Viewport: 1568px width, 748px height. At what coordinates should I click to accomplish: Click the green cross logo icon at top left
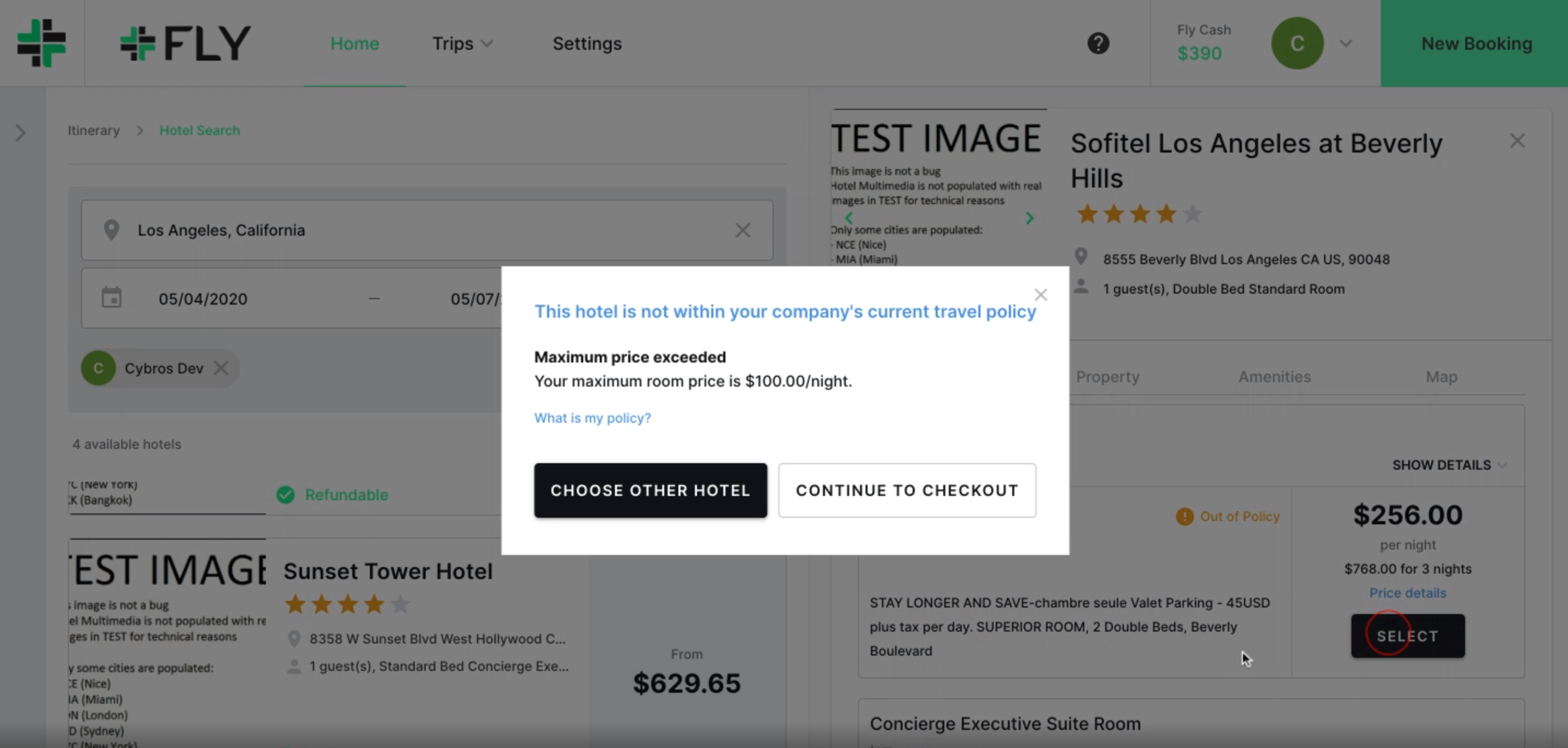click(42, 43)
